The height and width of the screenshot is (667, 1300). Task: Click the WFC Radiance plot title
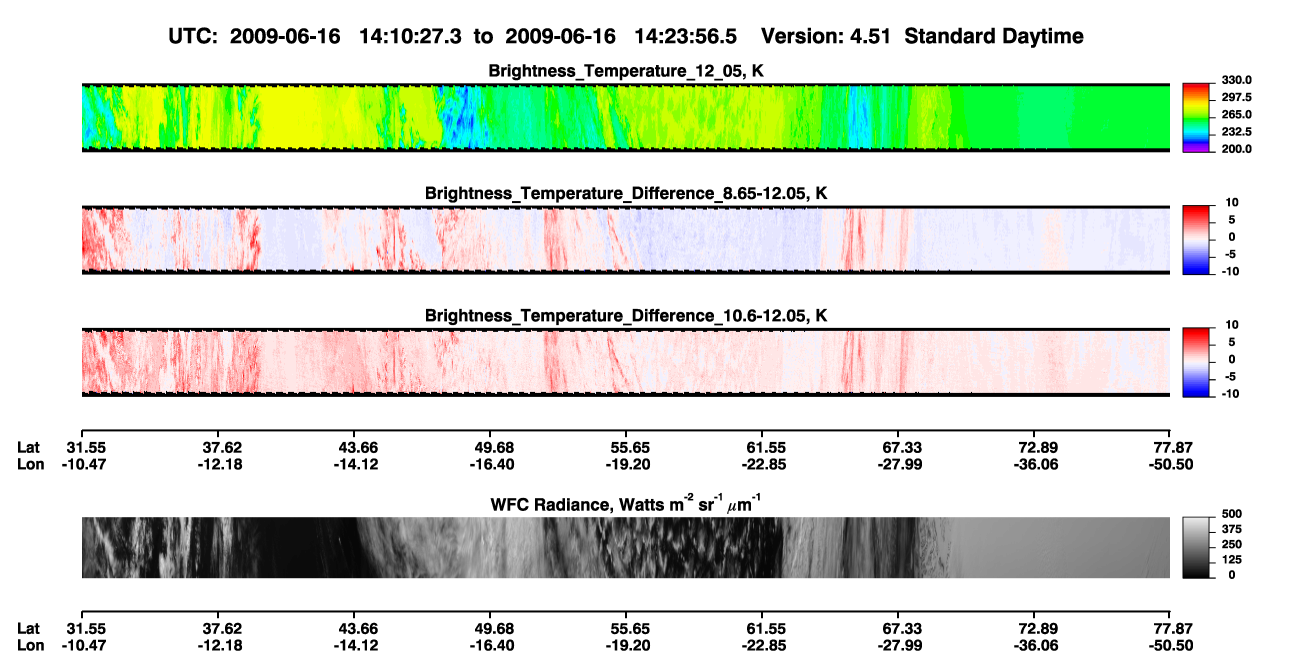point(626,504)
